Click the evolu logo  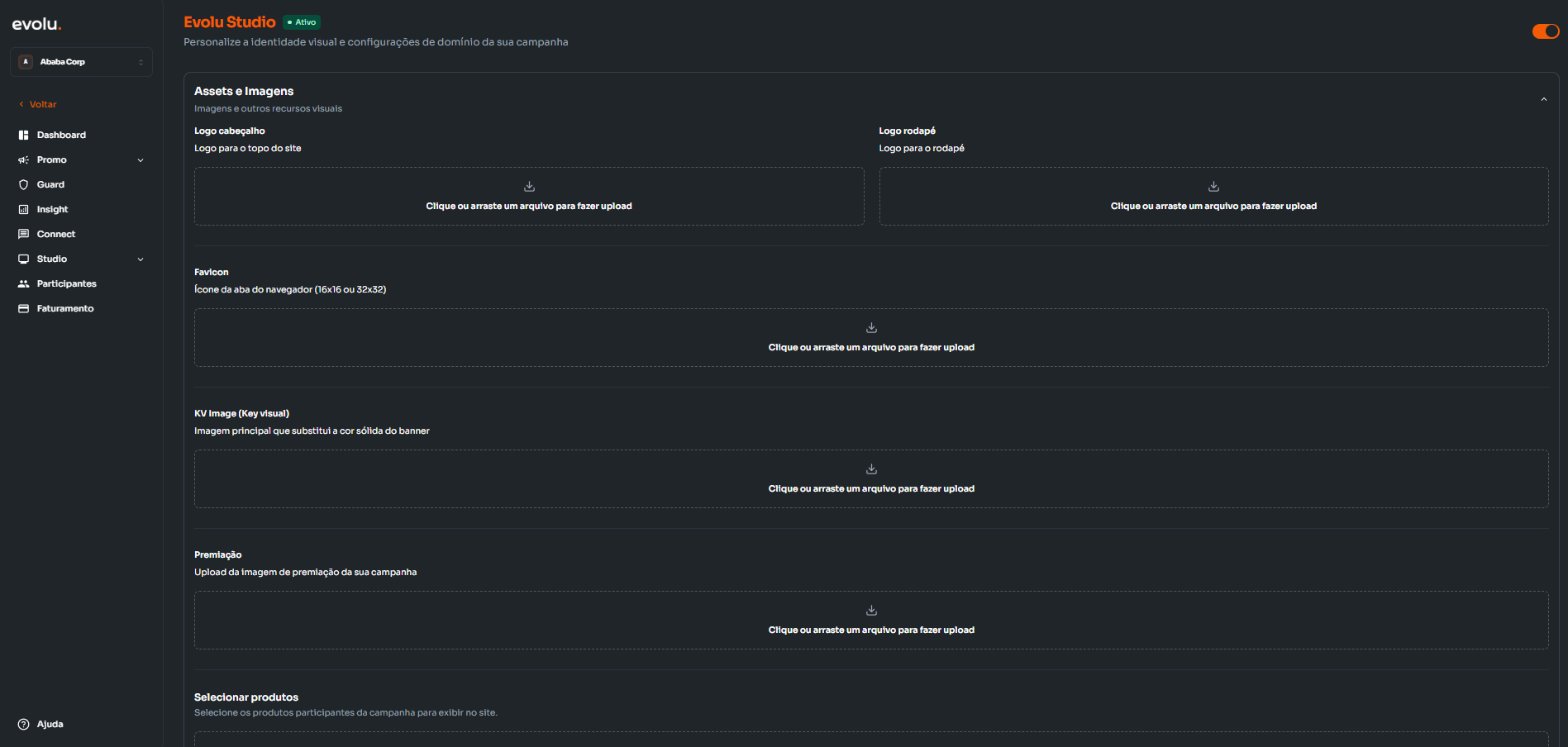[36, 25]
